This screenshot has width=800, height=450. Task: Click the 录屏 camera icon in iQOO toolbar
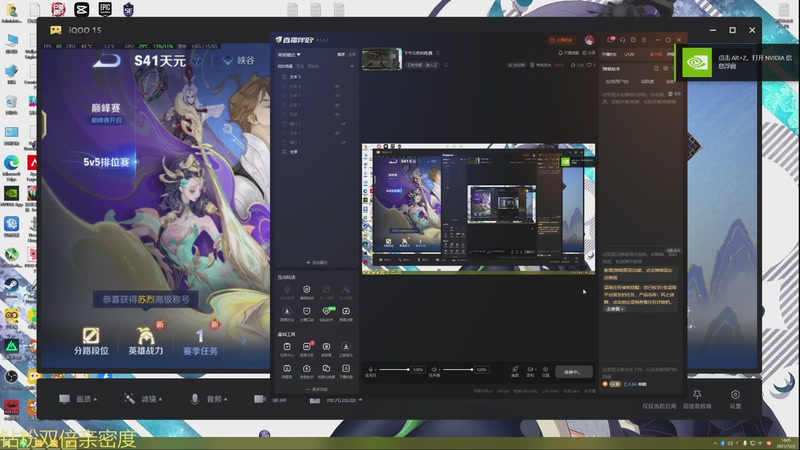(x=260, y=399)
